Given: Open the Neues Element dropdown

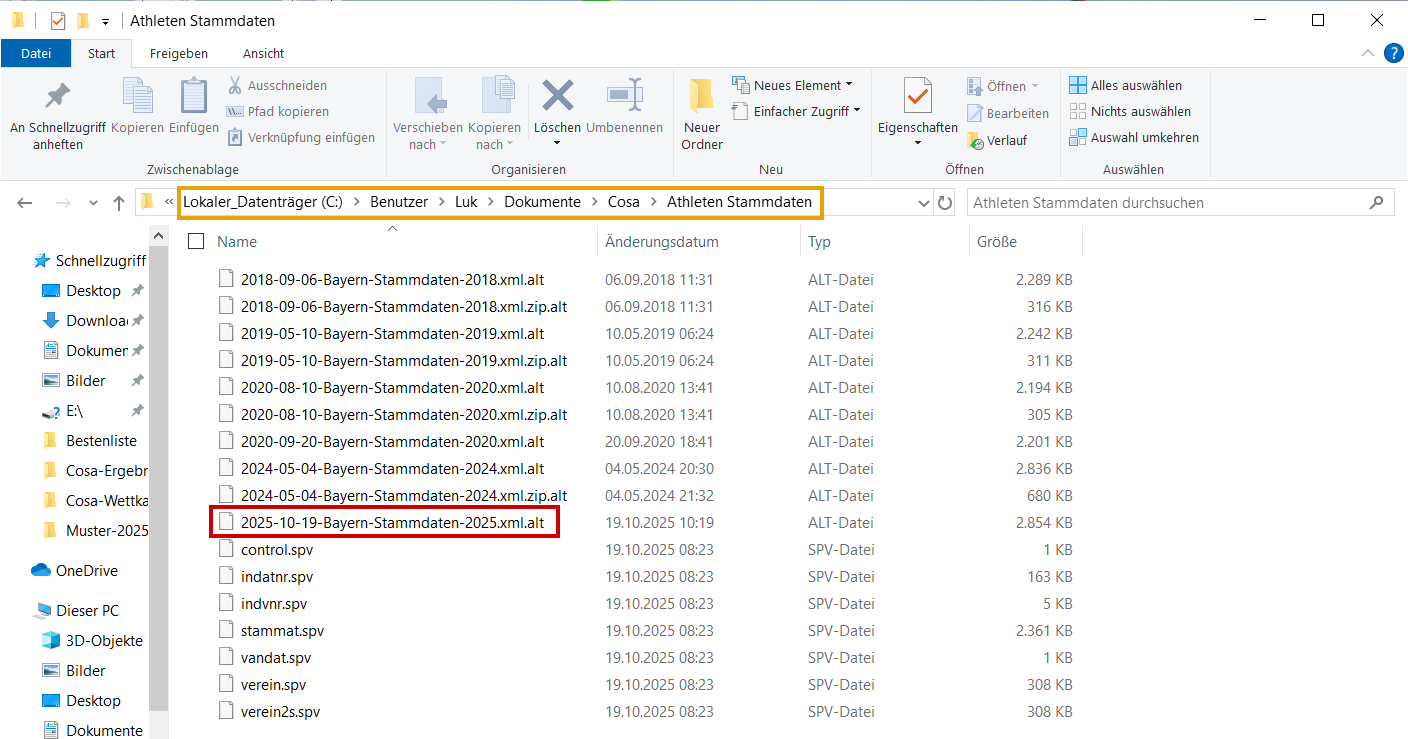Looking at the screenshot, I should pos(796,85).
